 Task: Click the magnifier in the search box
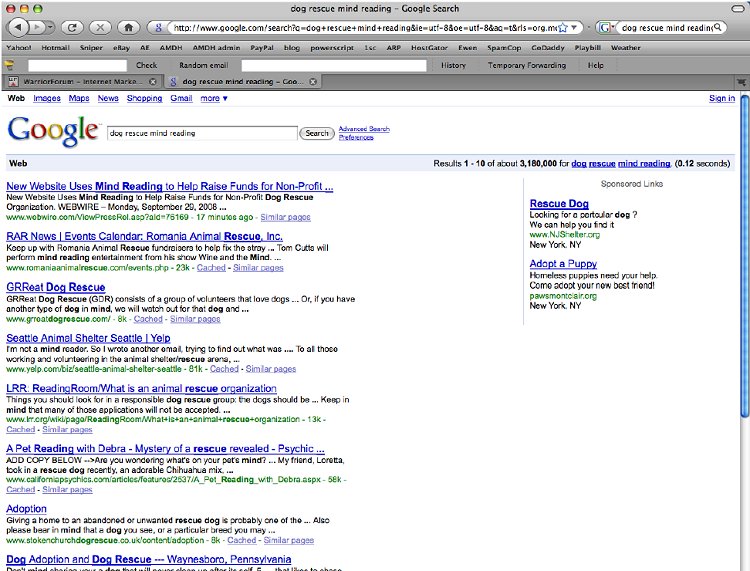click(717, 28)
